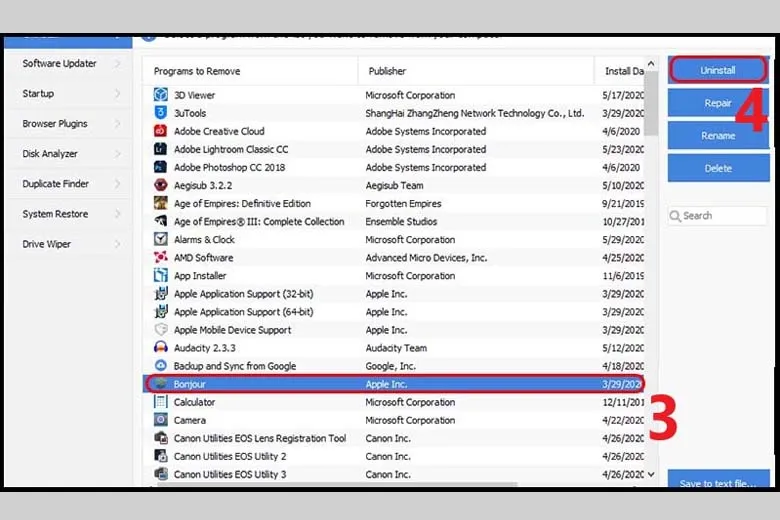Click the Audacity 2.3.3 headphones icon

click(160, 347)
